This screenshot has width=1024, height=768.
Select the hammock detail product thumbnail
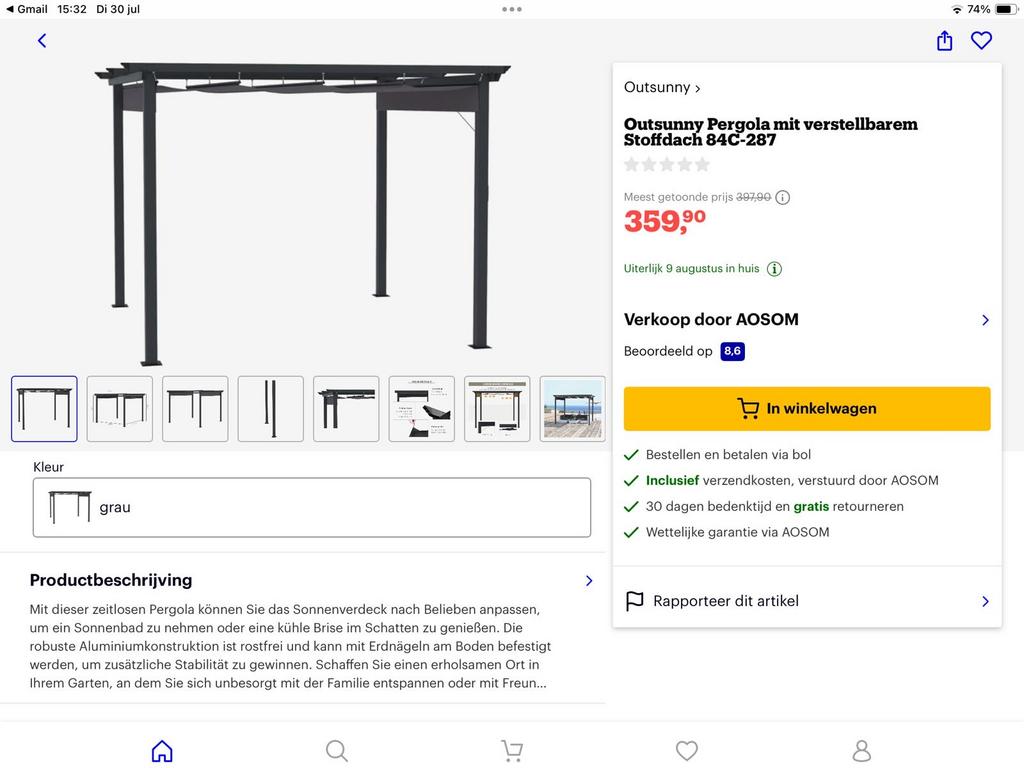pyautogui.click(x=421, y=408)
